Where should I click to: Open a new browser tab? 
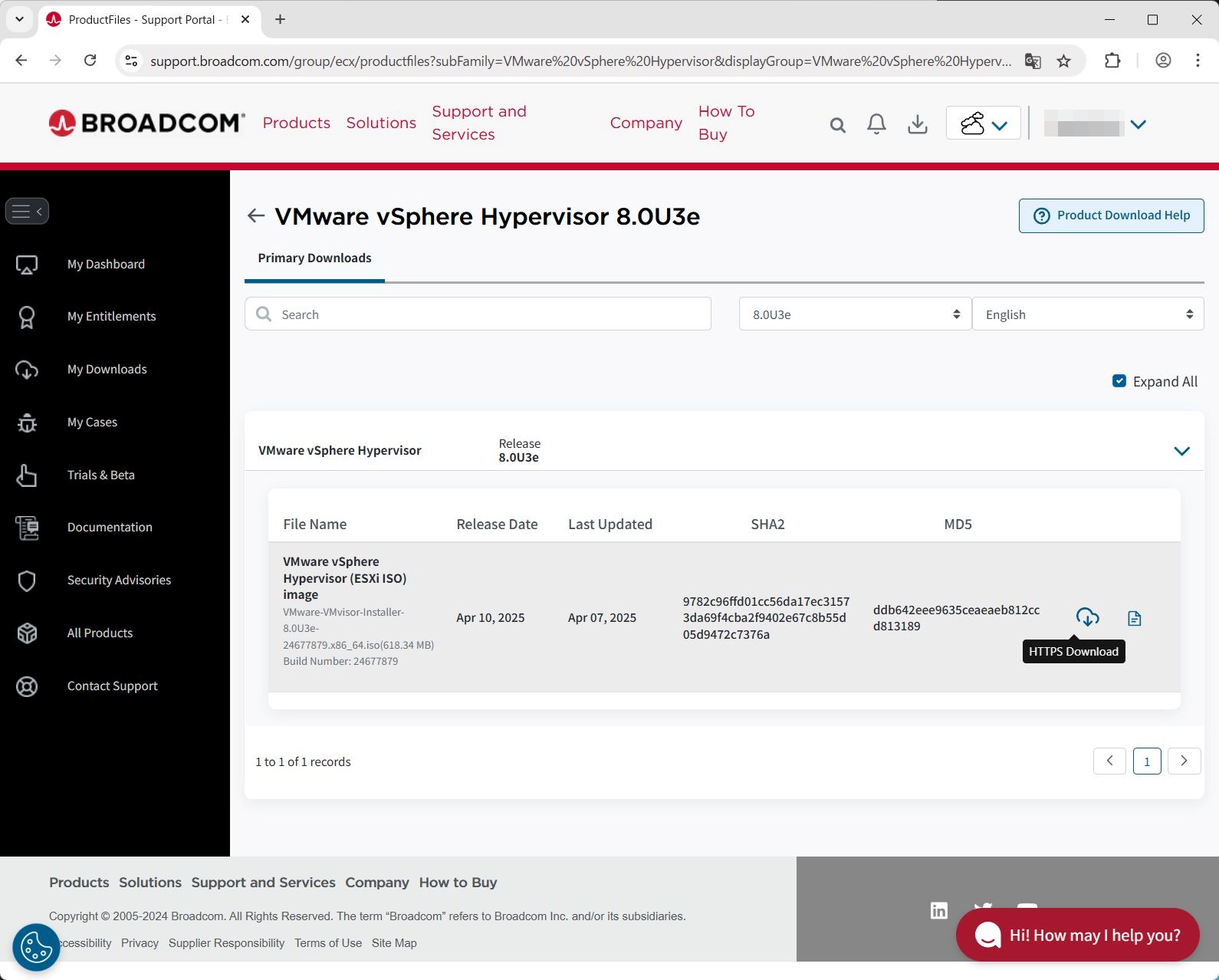[x=280, y=19]
